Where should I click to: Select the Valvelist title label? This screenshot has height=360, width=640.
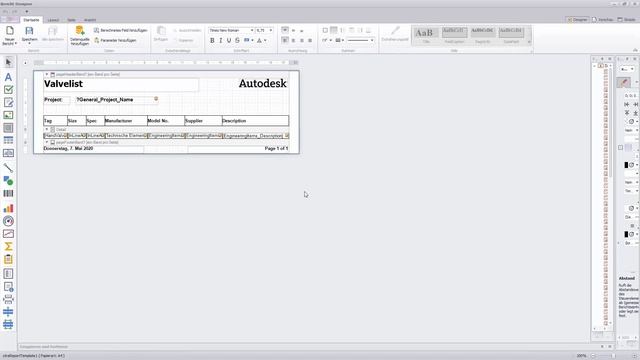coord(121,84)
